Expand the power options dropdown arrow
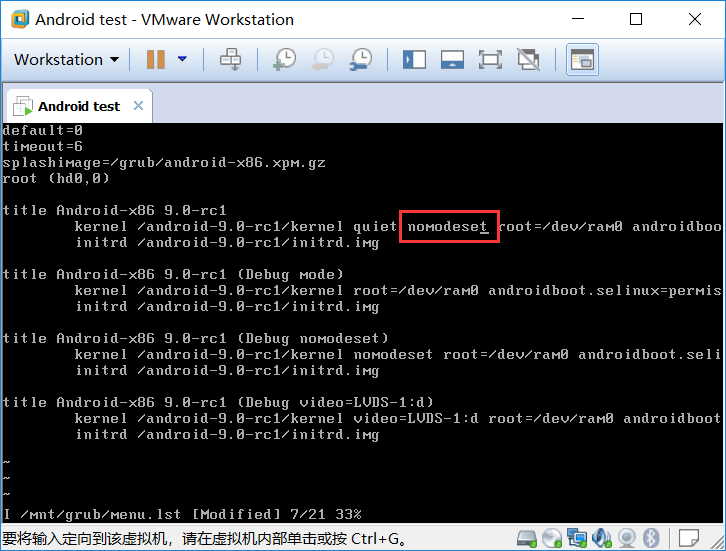Image resolution: width=726 pixels, height=551 pixels. [182, 59]
